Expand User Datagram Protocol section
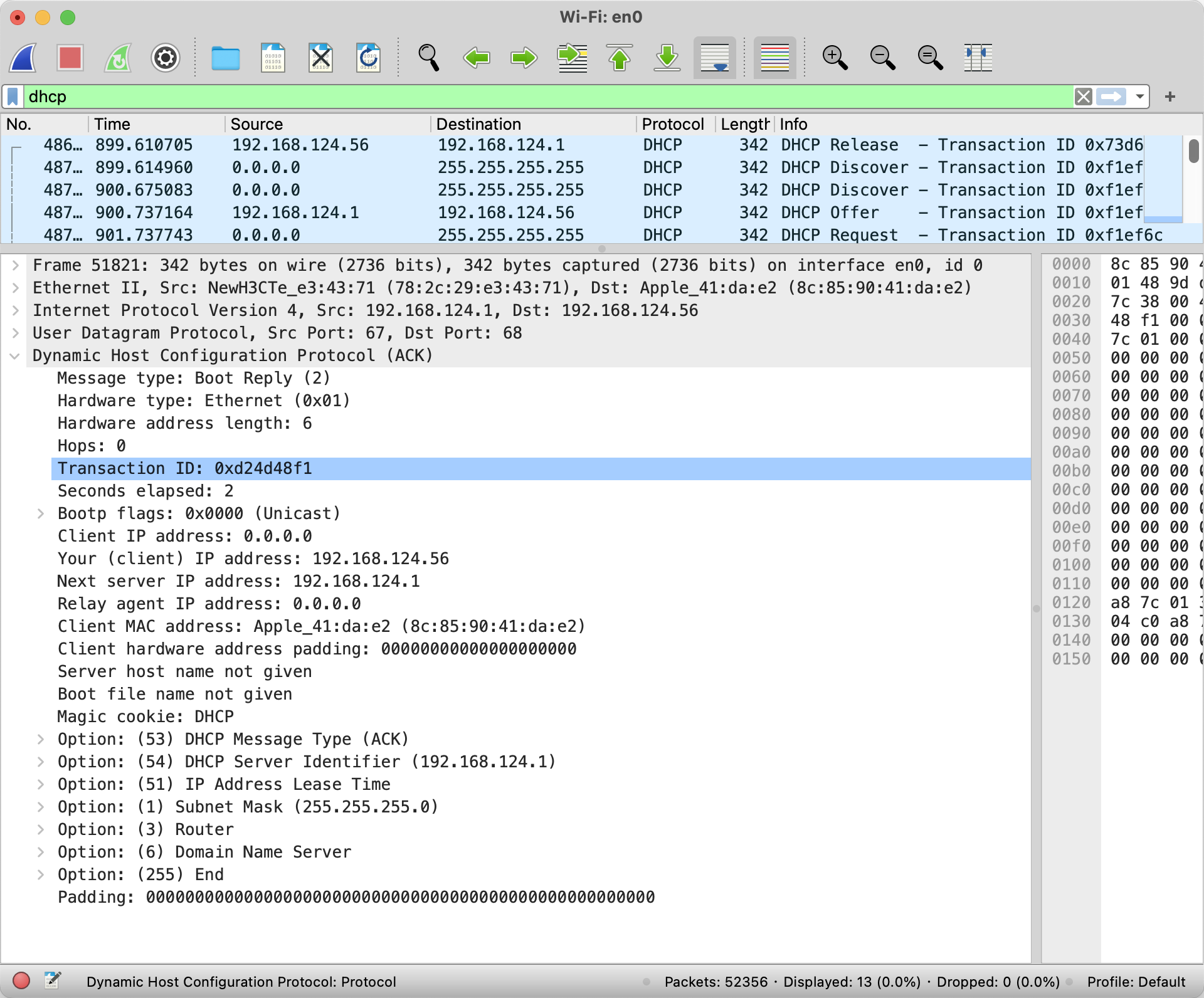1204x998 pixels. tap(16, 333)
